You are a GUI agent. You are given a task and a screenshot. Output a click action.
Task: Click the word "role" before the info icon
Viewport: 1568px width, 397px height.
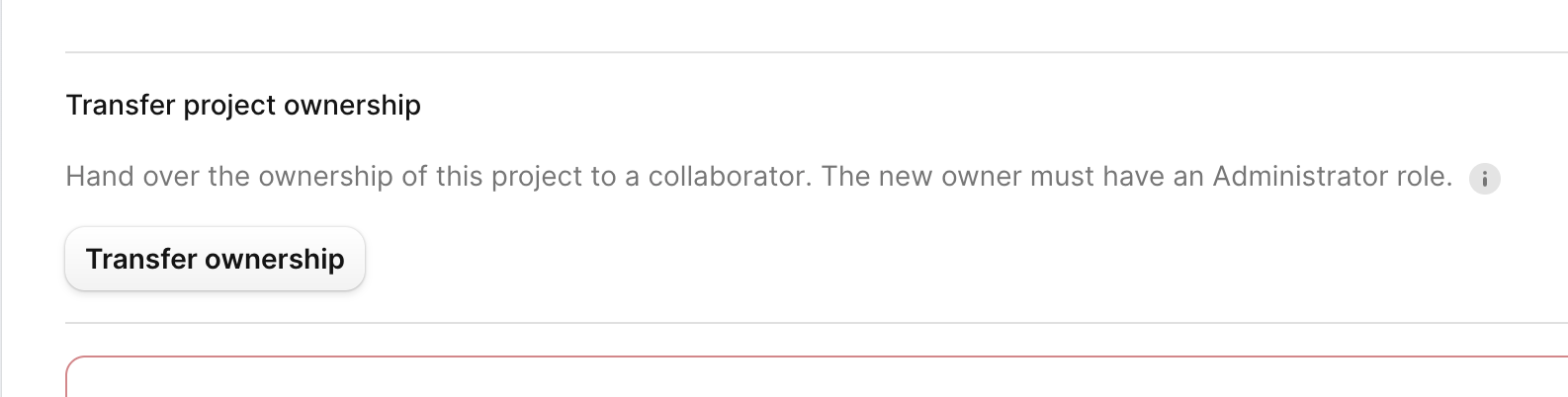point(1422,176)
